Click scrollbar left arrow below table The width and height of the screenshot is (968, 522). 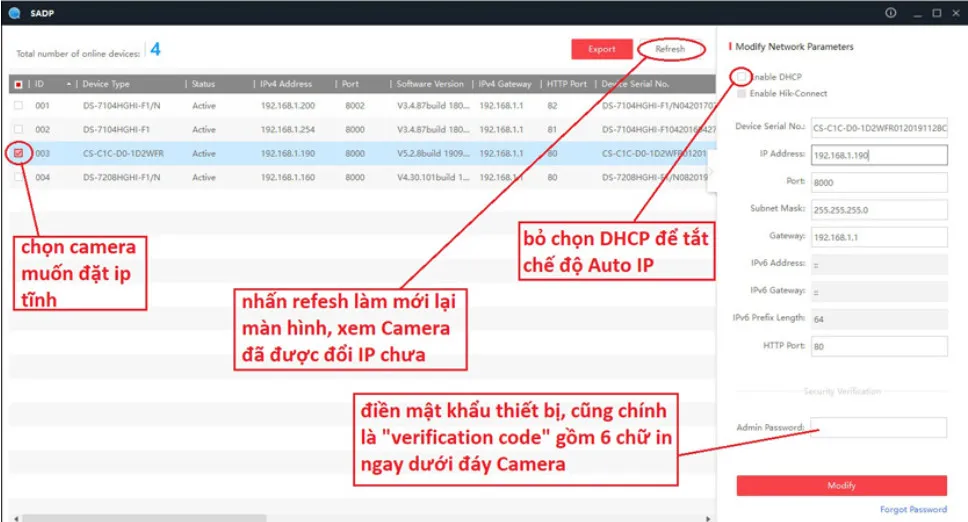coord(15,518)
